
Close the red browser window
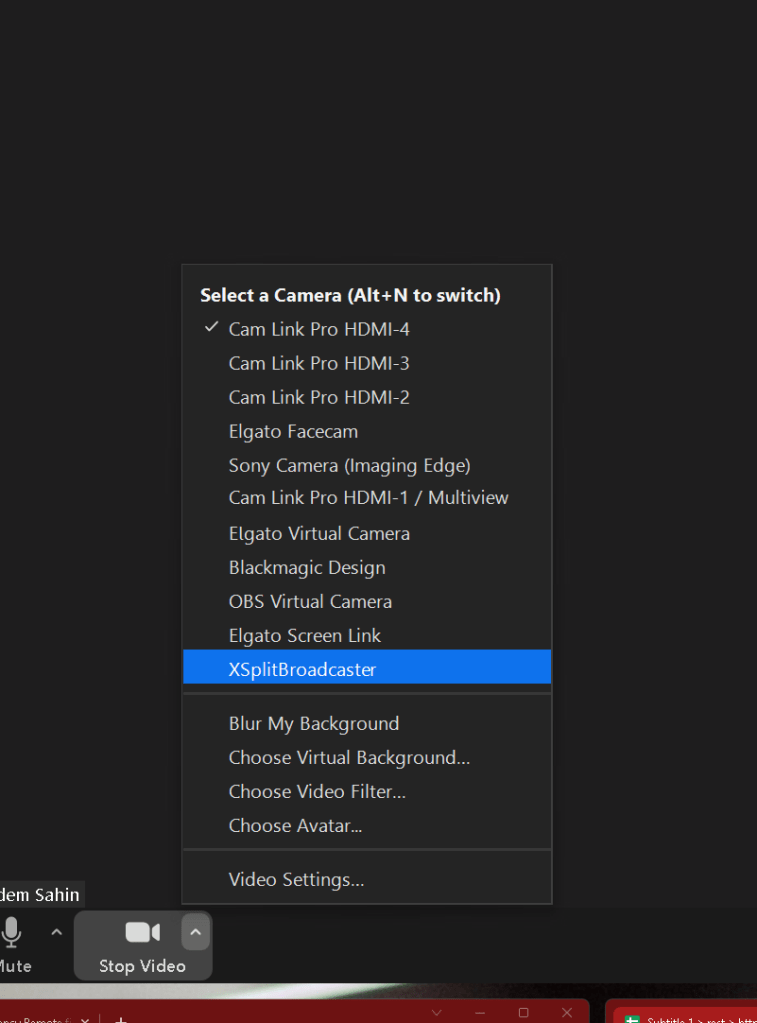coord(567,1013)
